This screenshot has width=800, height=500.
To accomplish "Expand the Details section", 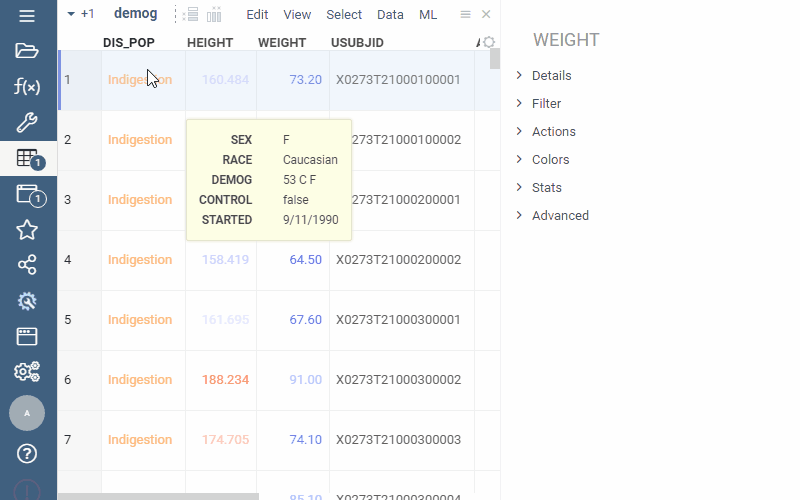I will pyautogui.click(x=551, y=76).
